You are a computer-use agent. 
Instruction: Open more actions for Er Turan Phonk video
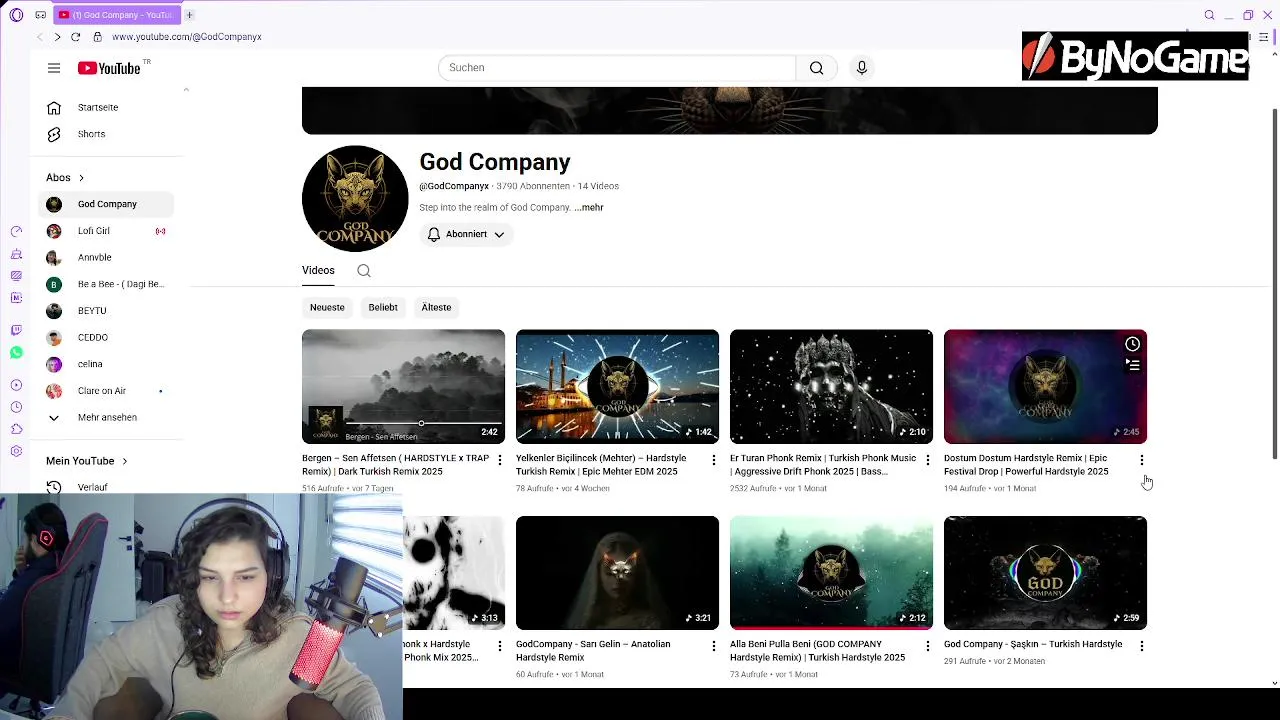click(x=928, y=460)
